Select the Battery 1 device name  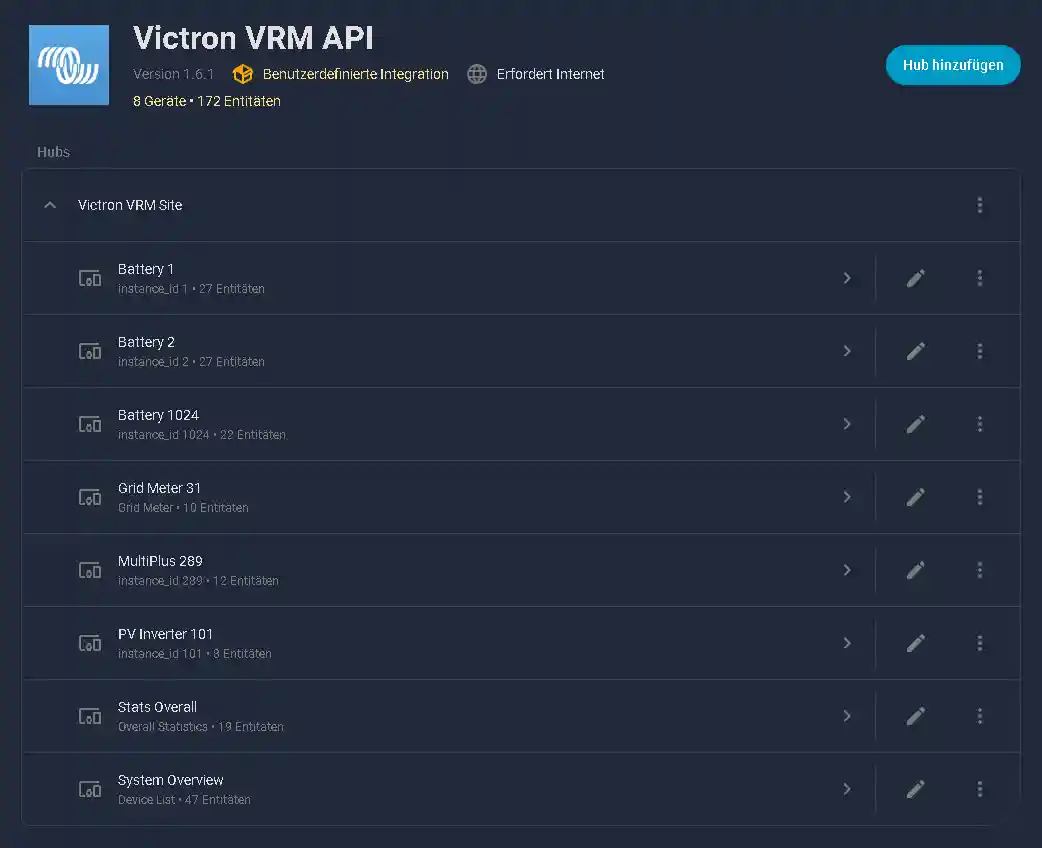click(x=146, y=269)
